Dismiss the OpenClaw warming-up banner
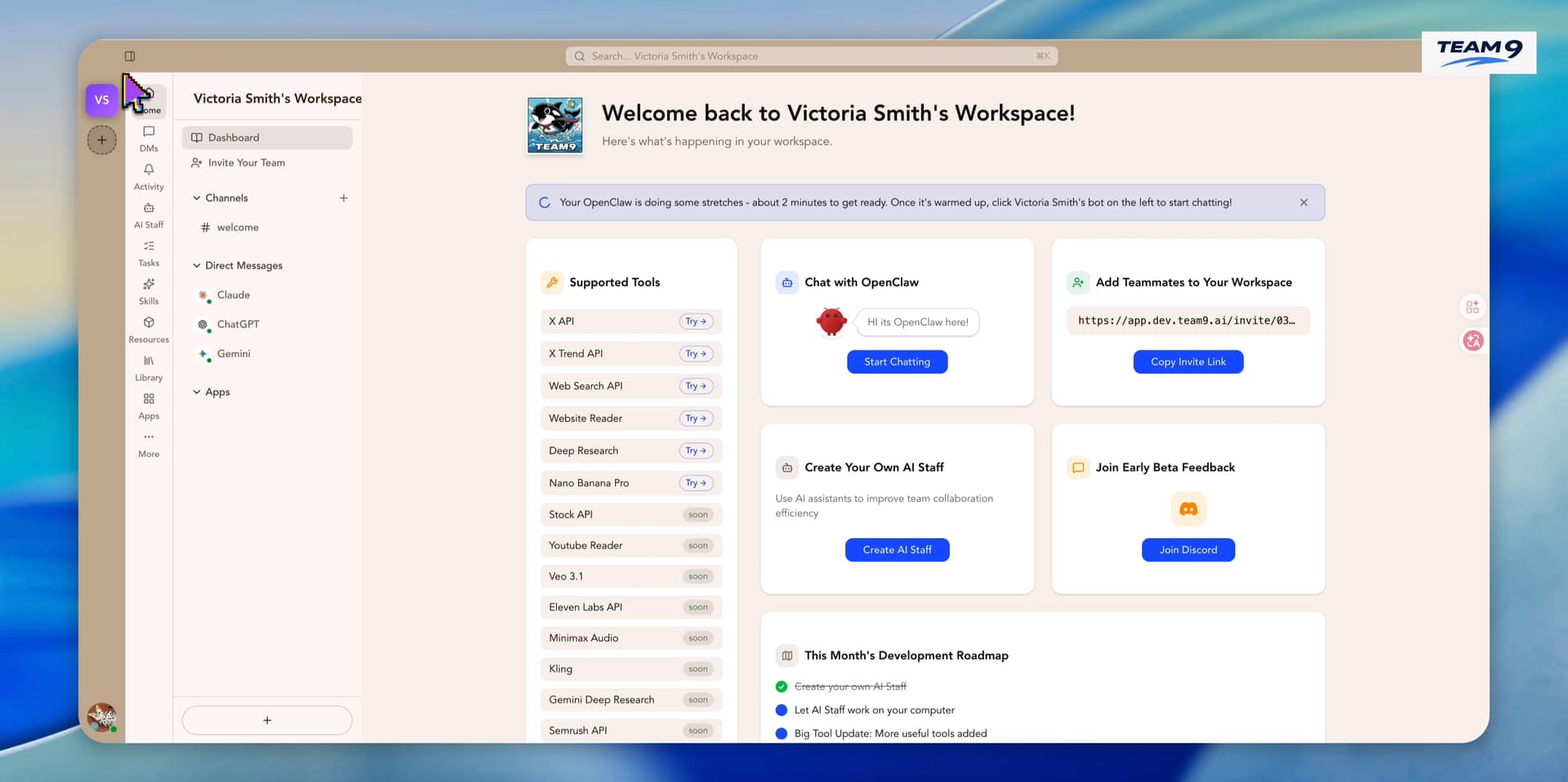 (x=1303, y=202)
